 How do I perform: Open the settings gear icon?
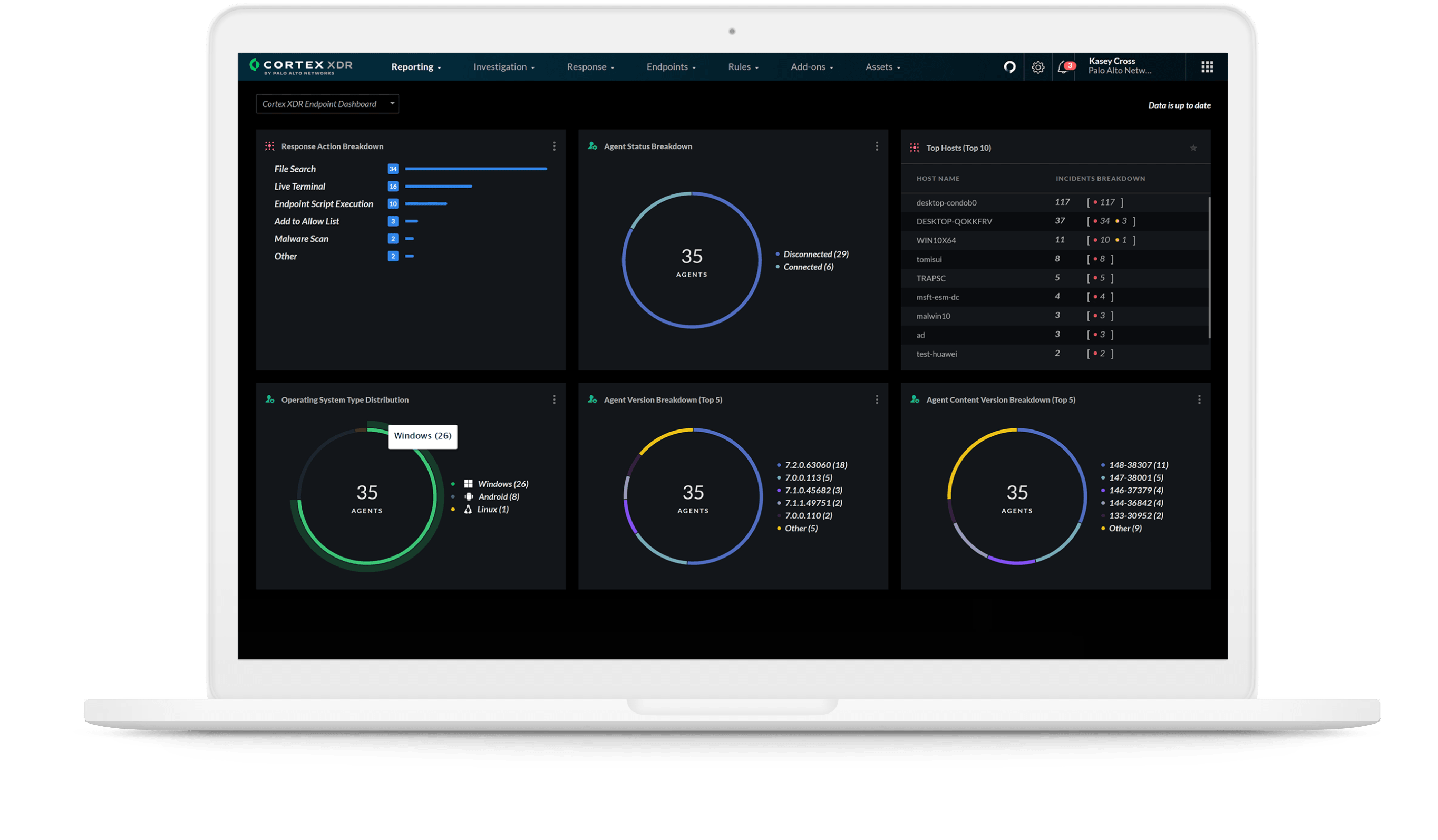pyautogui.click(x=1038, y=67)
